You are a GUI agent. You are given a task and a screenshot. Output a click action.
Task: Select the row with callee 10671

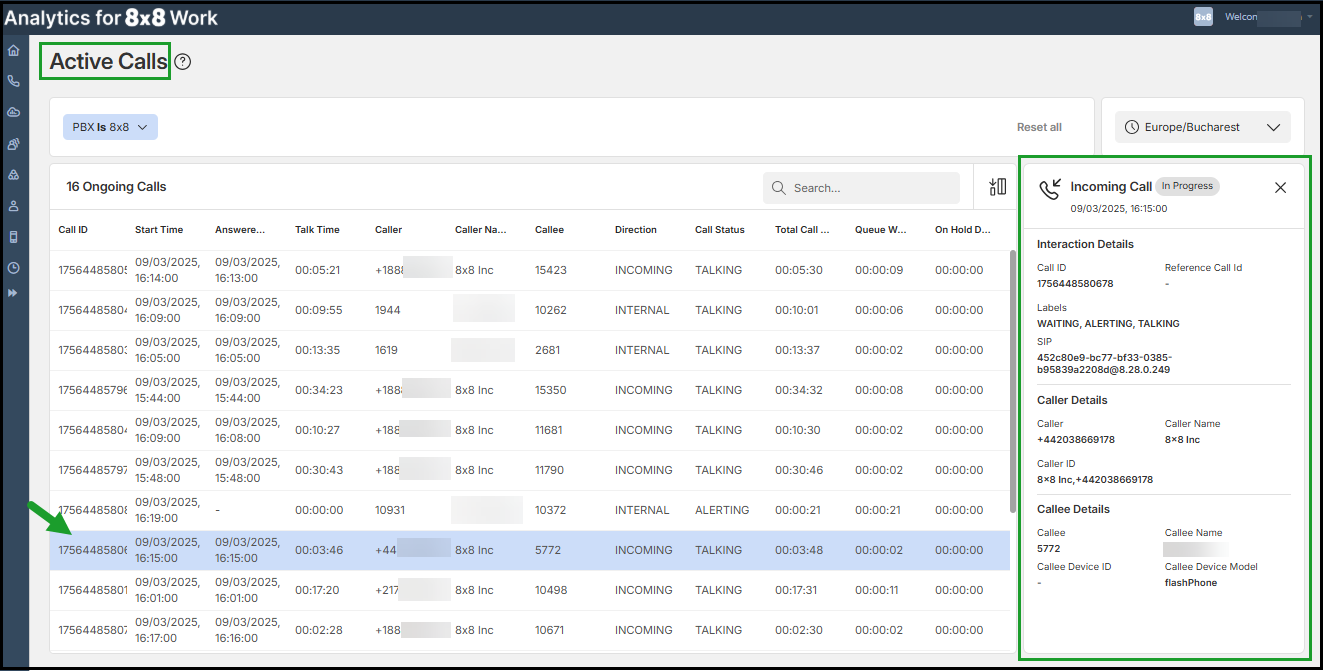[530, 630]
